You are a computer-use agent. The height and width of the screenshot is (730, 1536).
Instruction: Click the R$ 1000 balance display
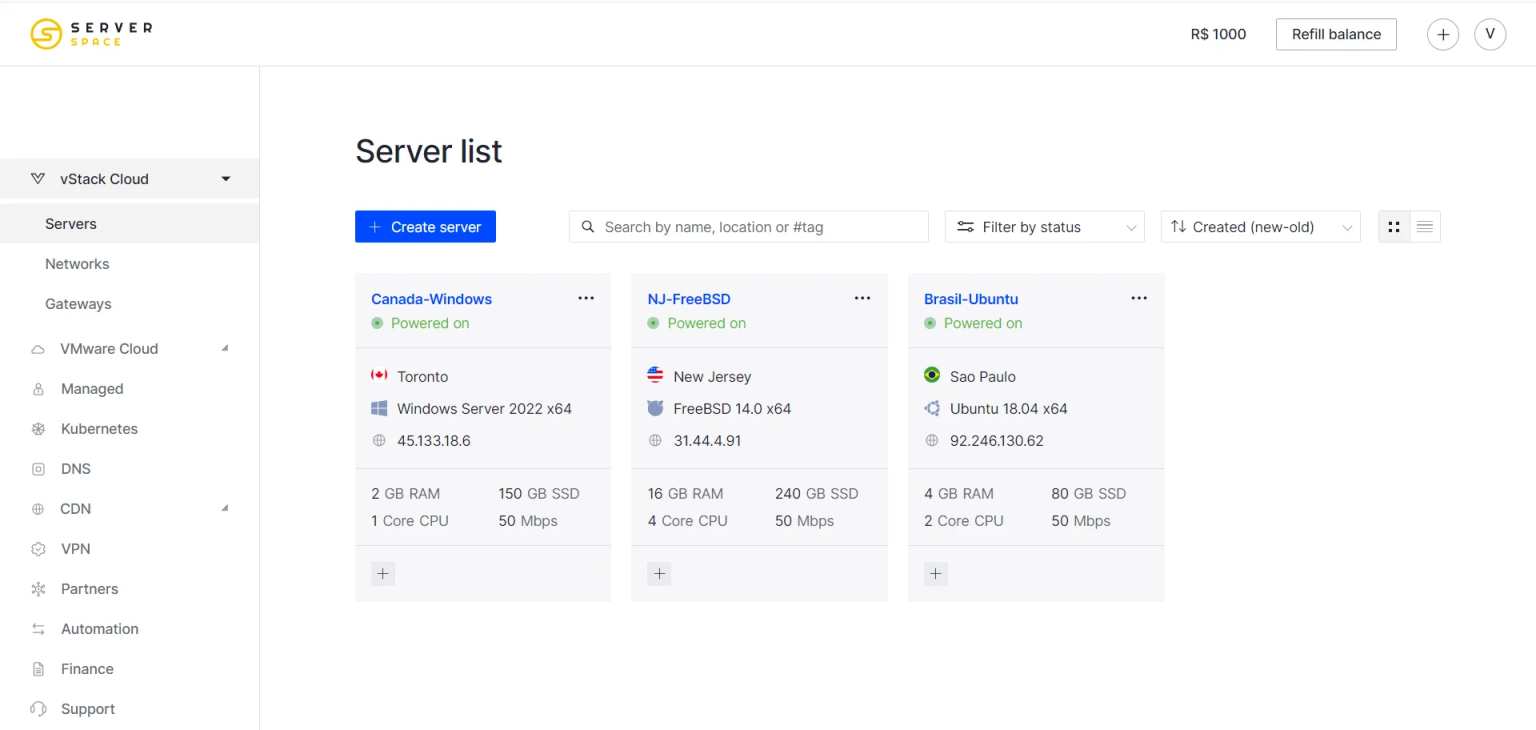[1218, 33]
